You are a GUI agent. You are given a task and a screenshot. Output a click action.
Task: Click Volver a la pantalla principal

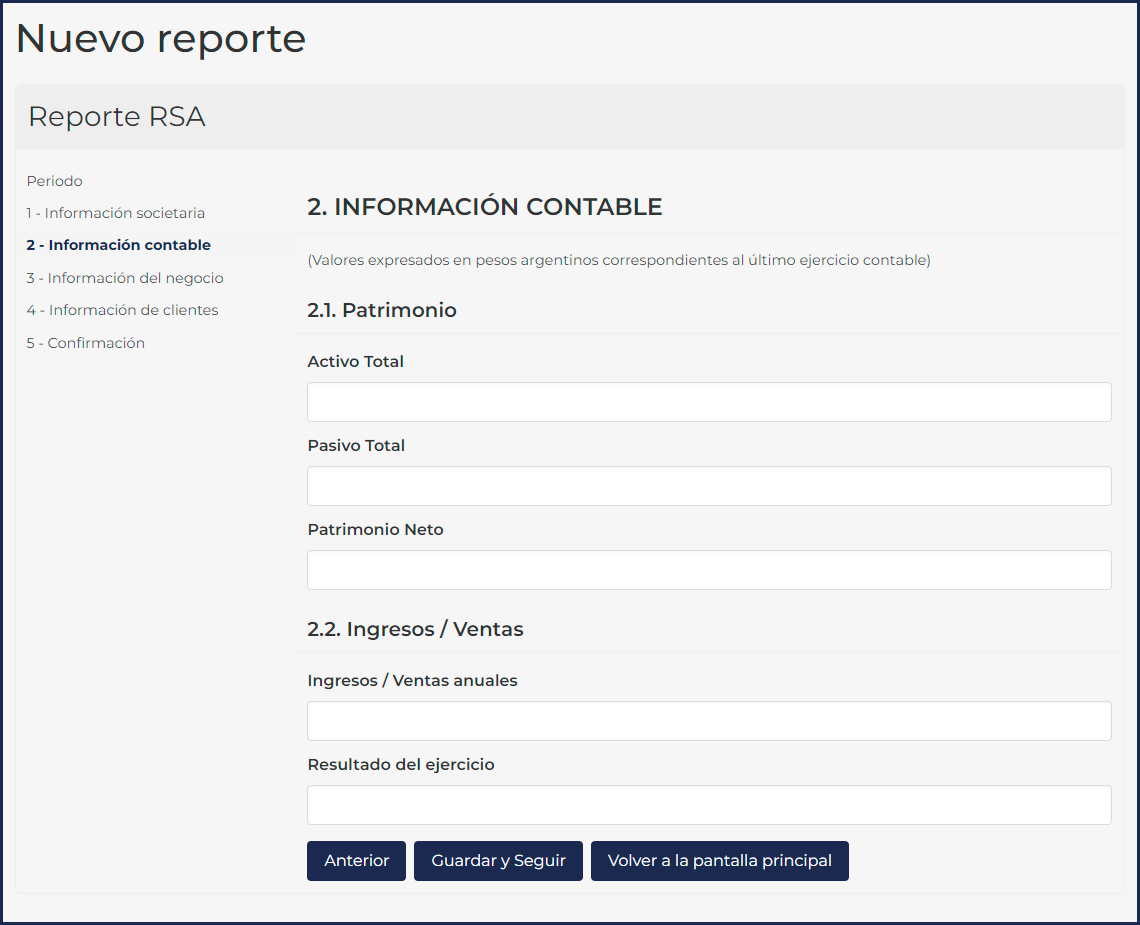click(x=719, y=861)
